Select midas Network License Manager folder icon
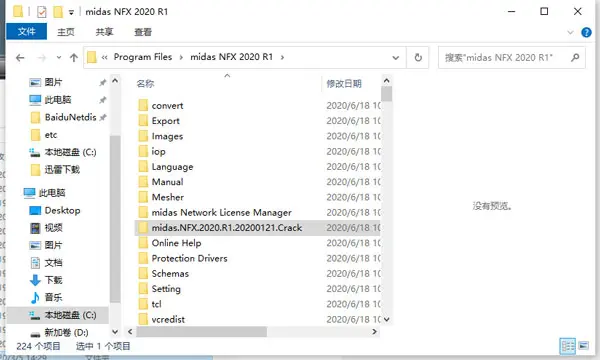Screen dimensions: 600x360 tap(143, 212)
